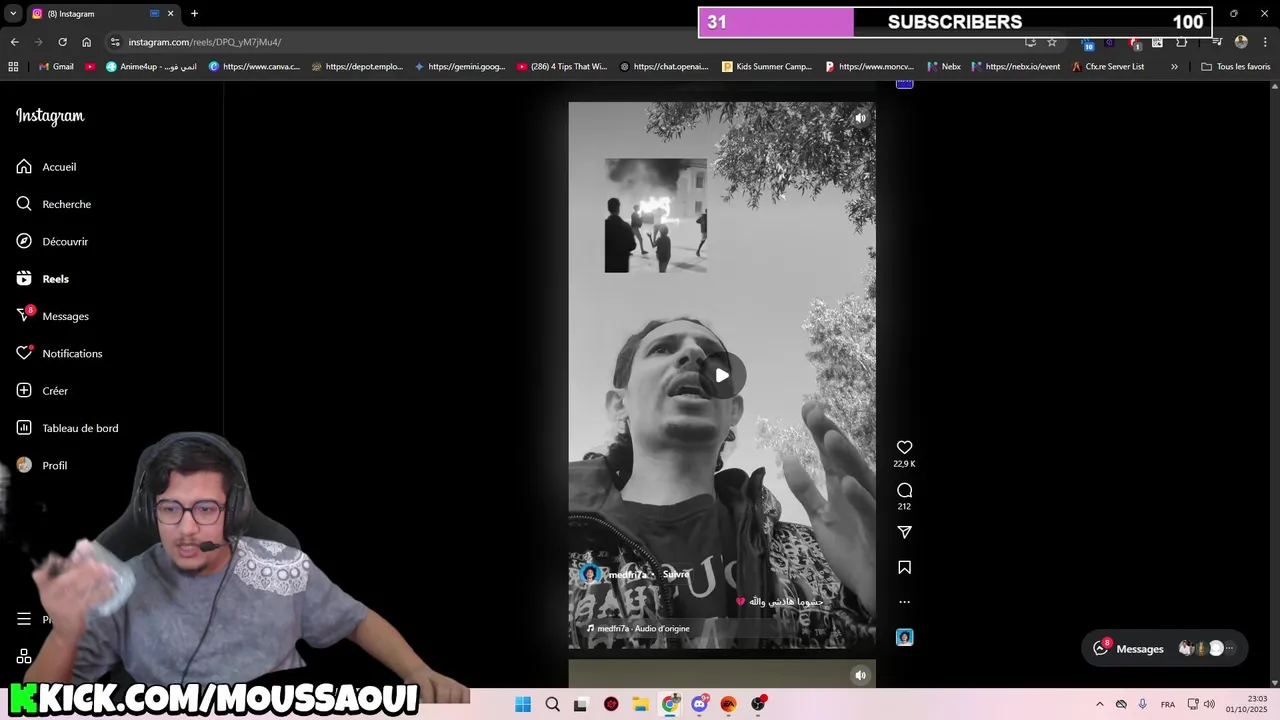
Task: Select the (8) Instagram browser tab
Action: (x=102, y=14)
